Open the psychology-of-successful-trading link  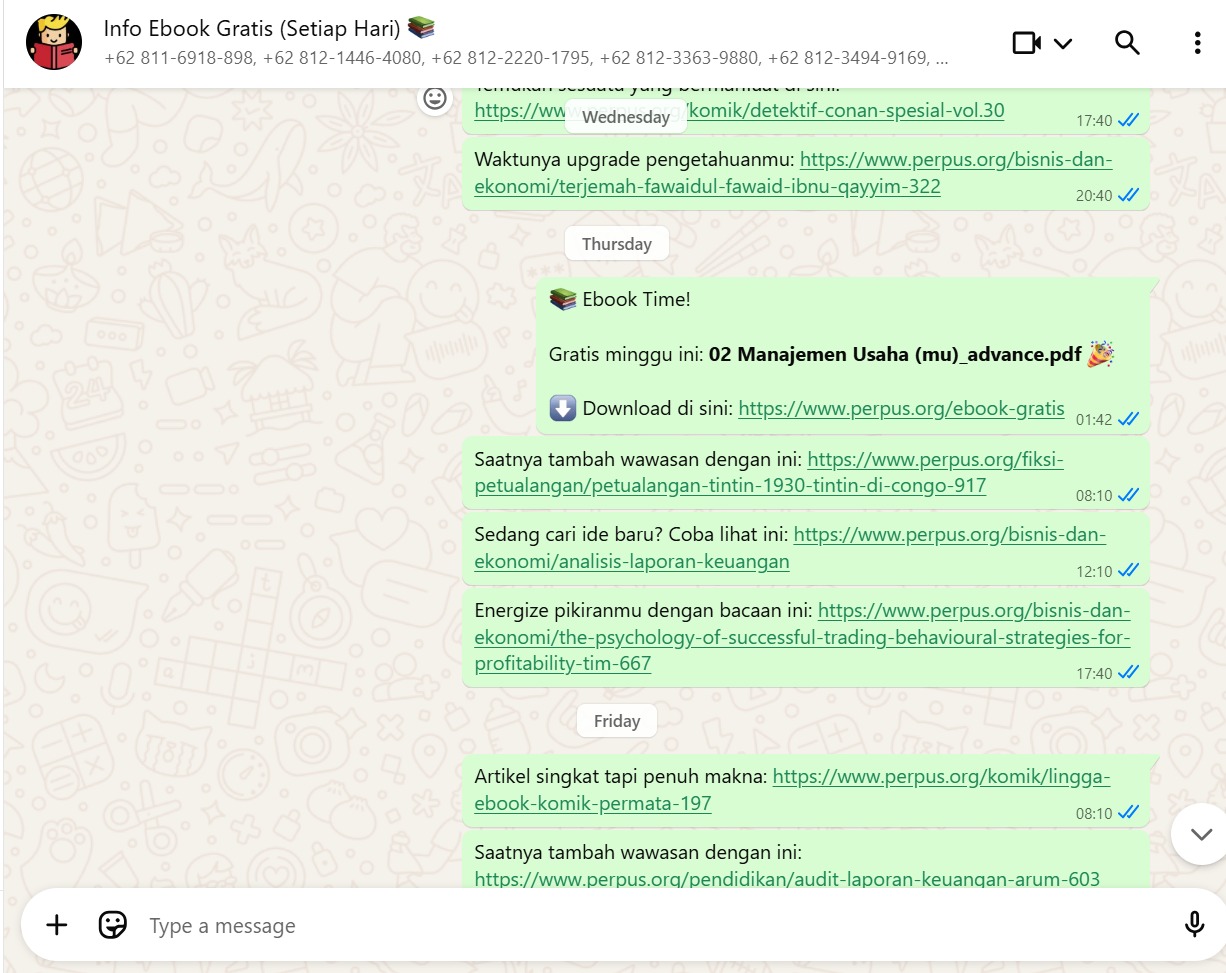pos(802,637)
